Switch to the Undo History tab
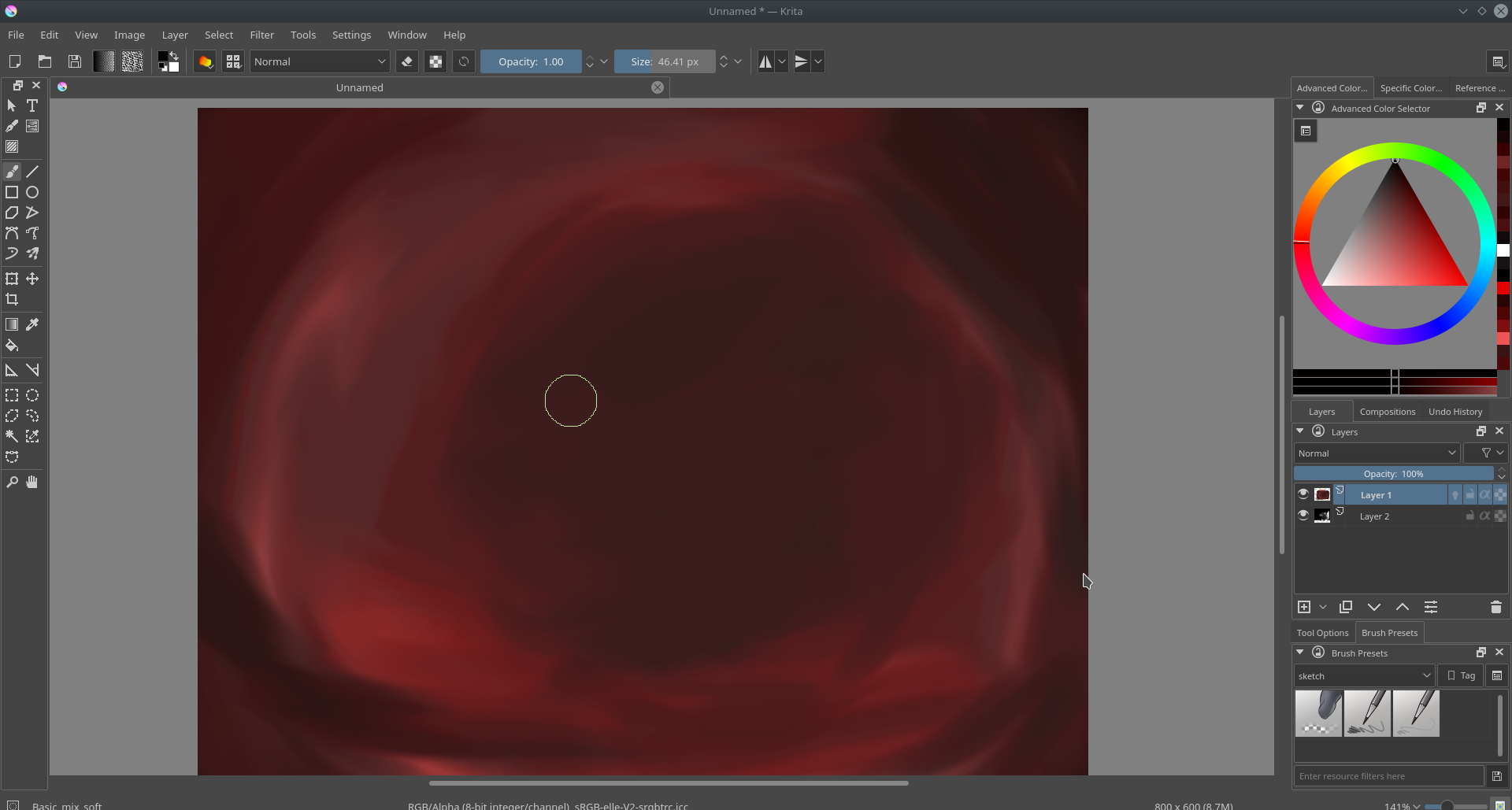The height and width of the screenshot is (810, 1512). (1455, 412)
